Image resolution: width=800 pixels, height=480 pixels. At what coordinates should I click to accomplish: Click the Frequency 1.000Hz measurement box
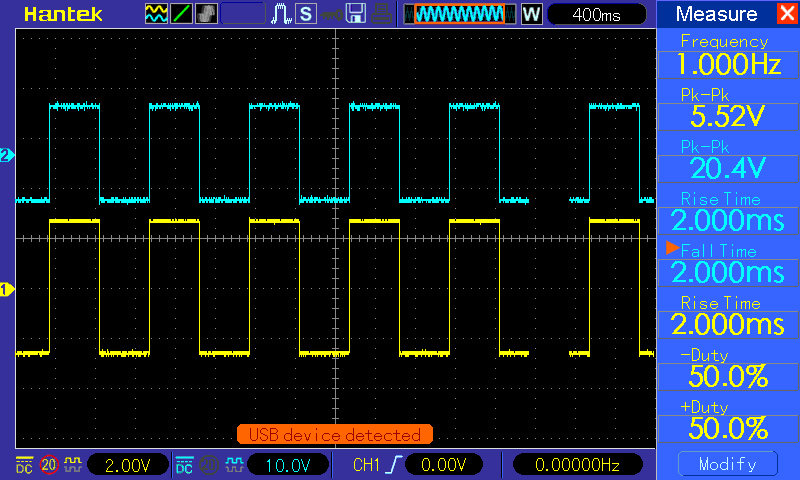point(728,64)
